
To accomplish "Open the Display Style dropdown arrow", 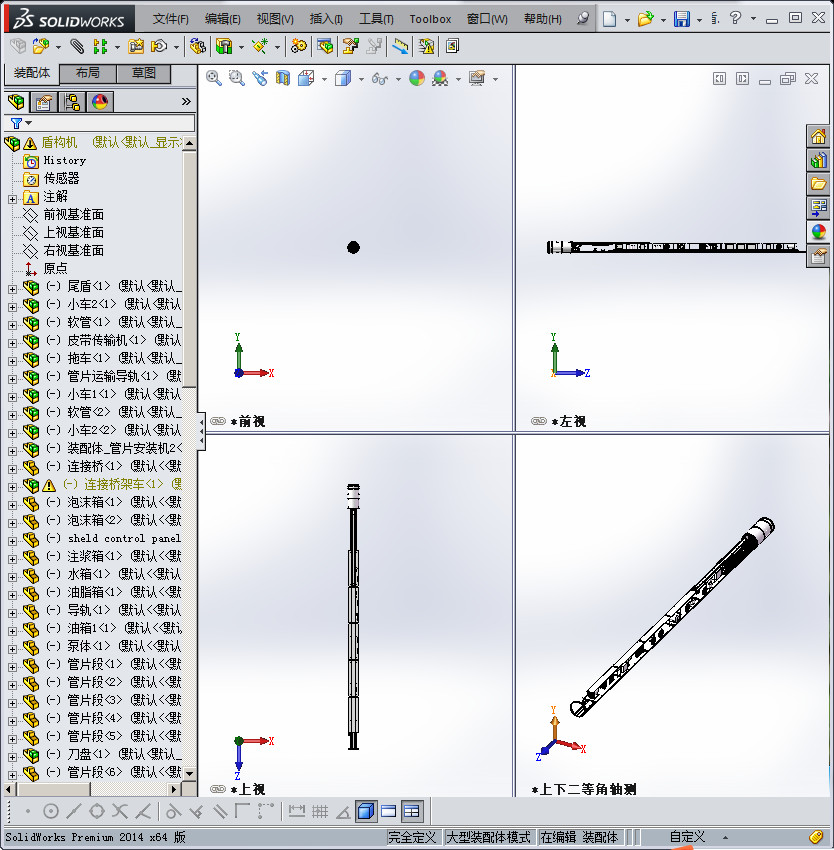I will coord(362,80).
